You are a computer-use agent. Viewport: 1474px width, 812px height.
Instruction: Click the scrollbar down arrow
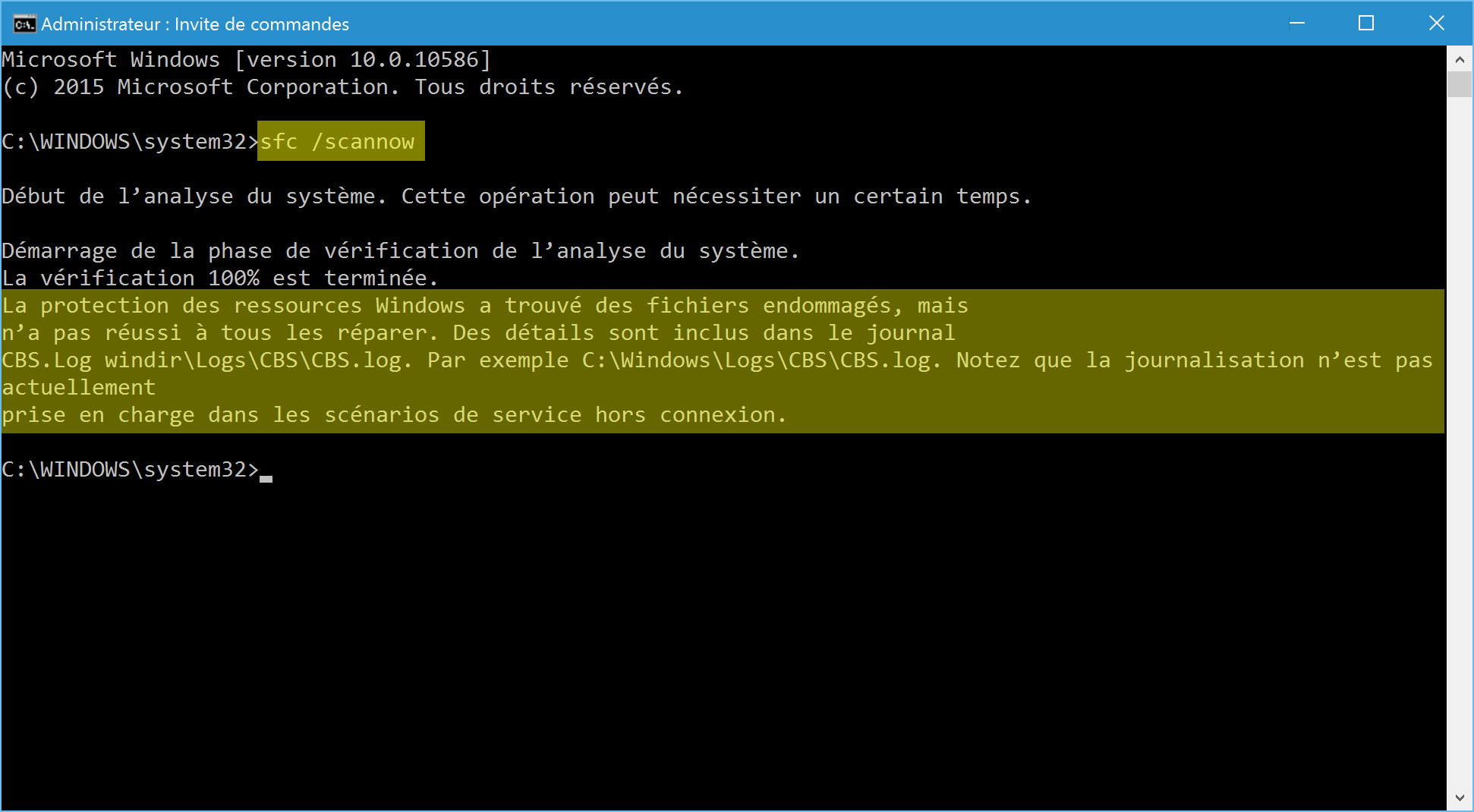(1460, 798)
